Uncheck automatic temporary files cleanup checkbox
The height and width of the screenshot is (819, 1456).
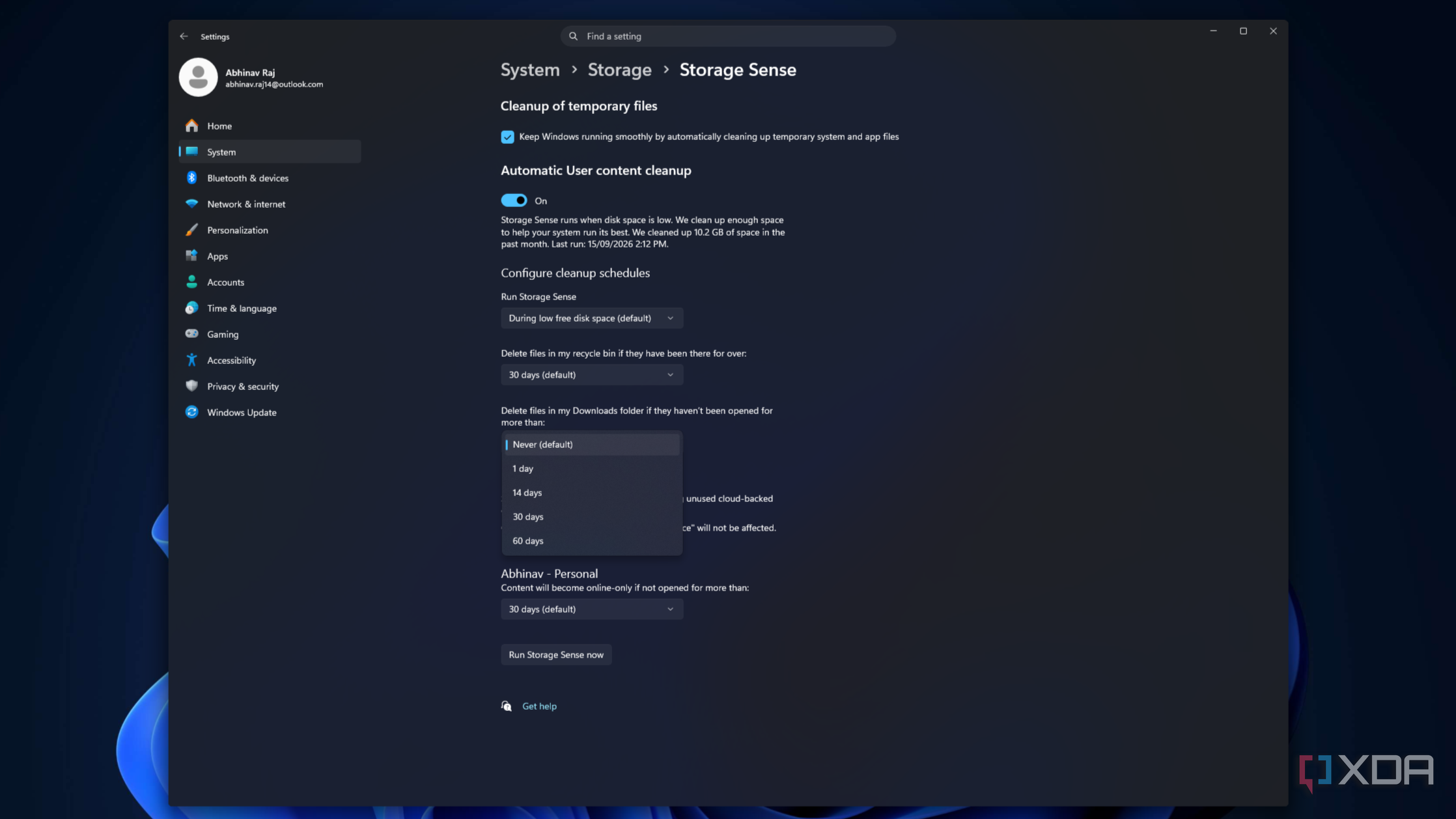point(507,137)
